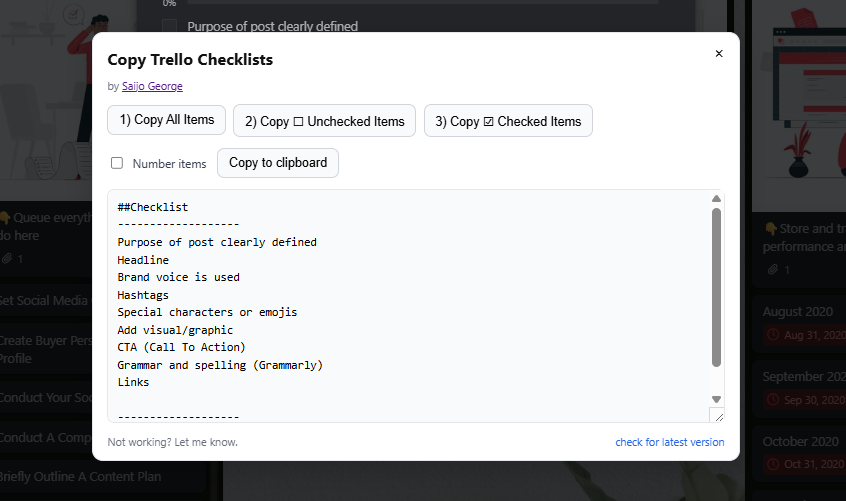Click the Copy to clipboard button
Viewport: 846px width, 501px height.
[x=278, y=163]
